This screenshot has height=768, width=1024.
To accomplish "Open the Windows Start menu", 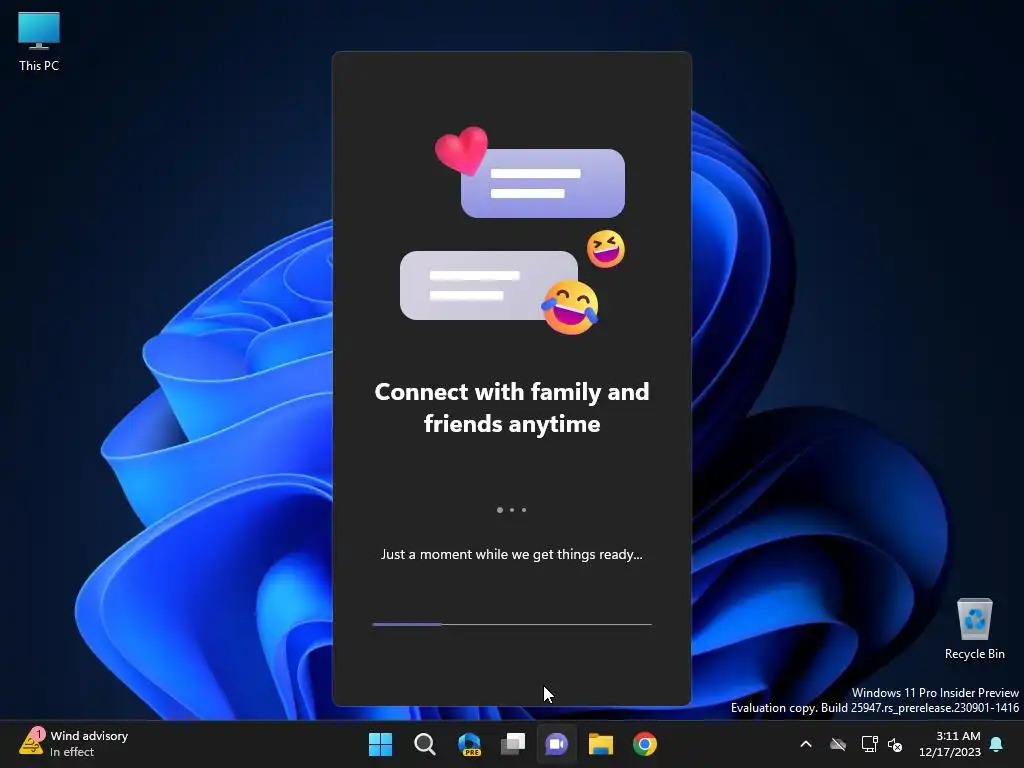I will (x=380, y=744).
